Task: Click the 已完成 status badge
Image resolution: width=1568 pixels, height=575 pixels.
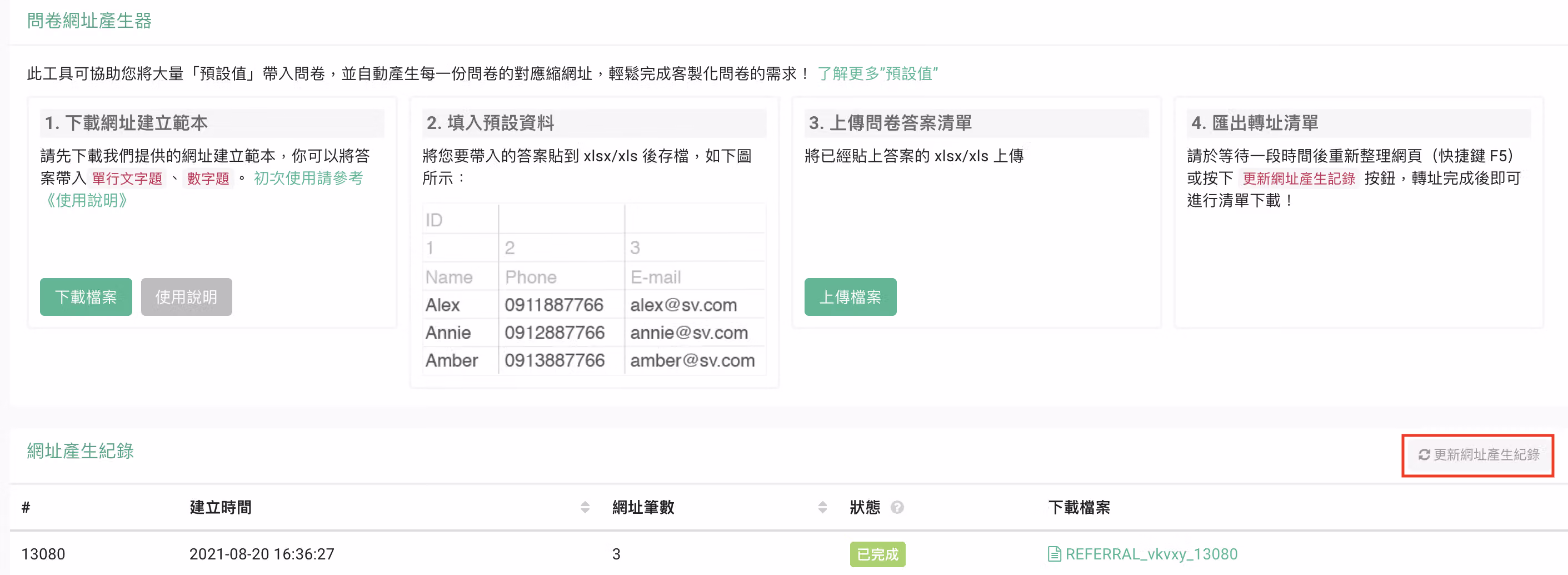Action: [877, 554]
